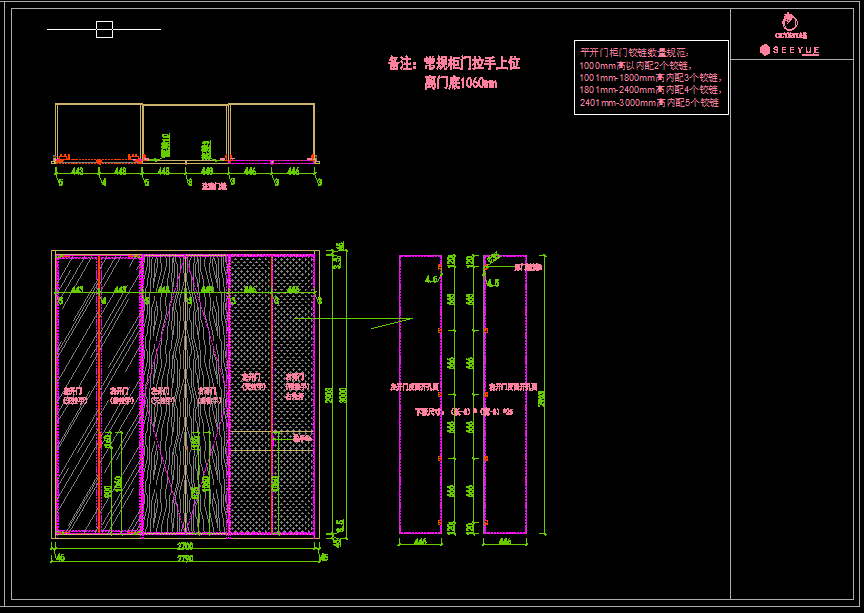Click the SEEYUE logo in title block
Screen dimensions: 864x613
coord(790,49)
